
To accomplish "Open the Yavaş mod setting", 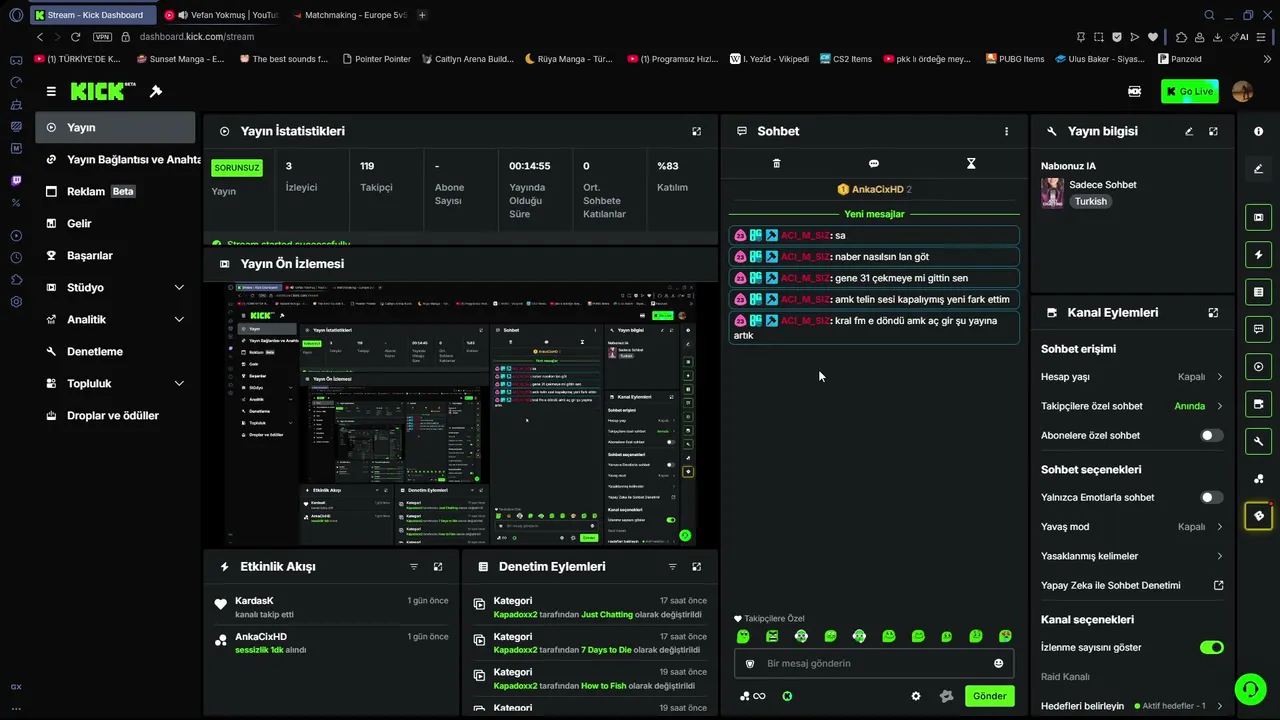I will point(1131,526).
